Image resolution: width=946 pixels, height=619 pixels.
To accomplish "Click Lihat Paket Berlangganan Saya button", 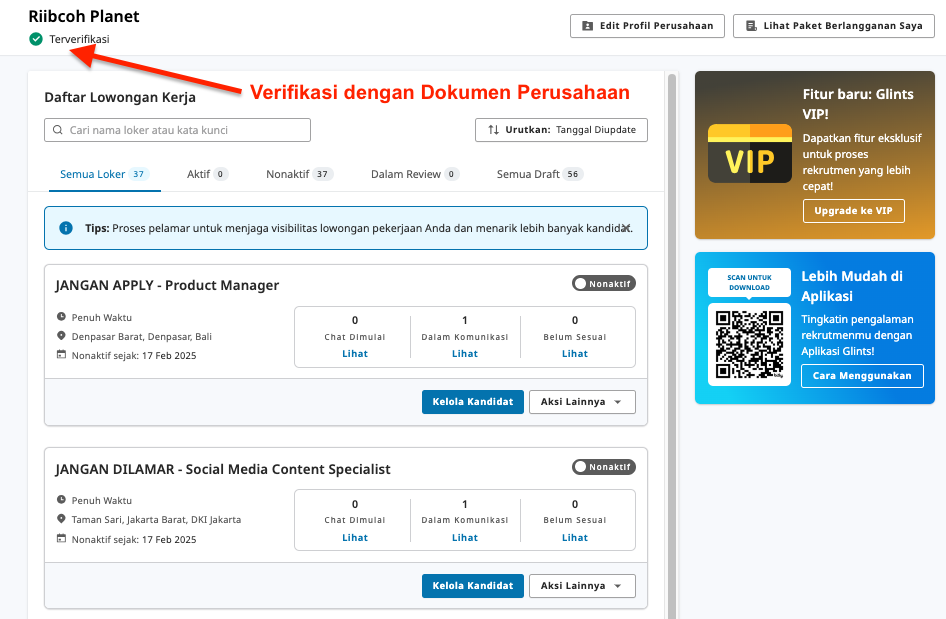I will pos(834,26).
